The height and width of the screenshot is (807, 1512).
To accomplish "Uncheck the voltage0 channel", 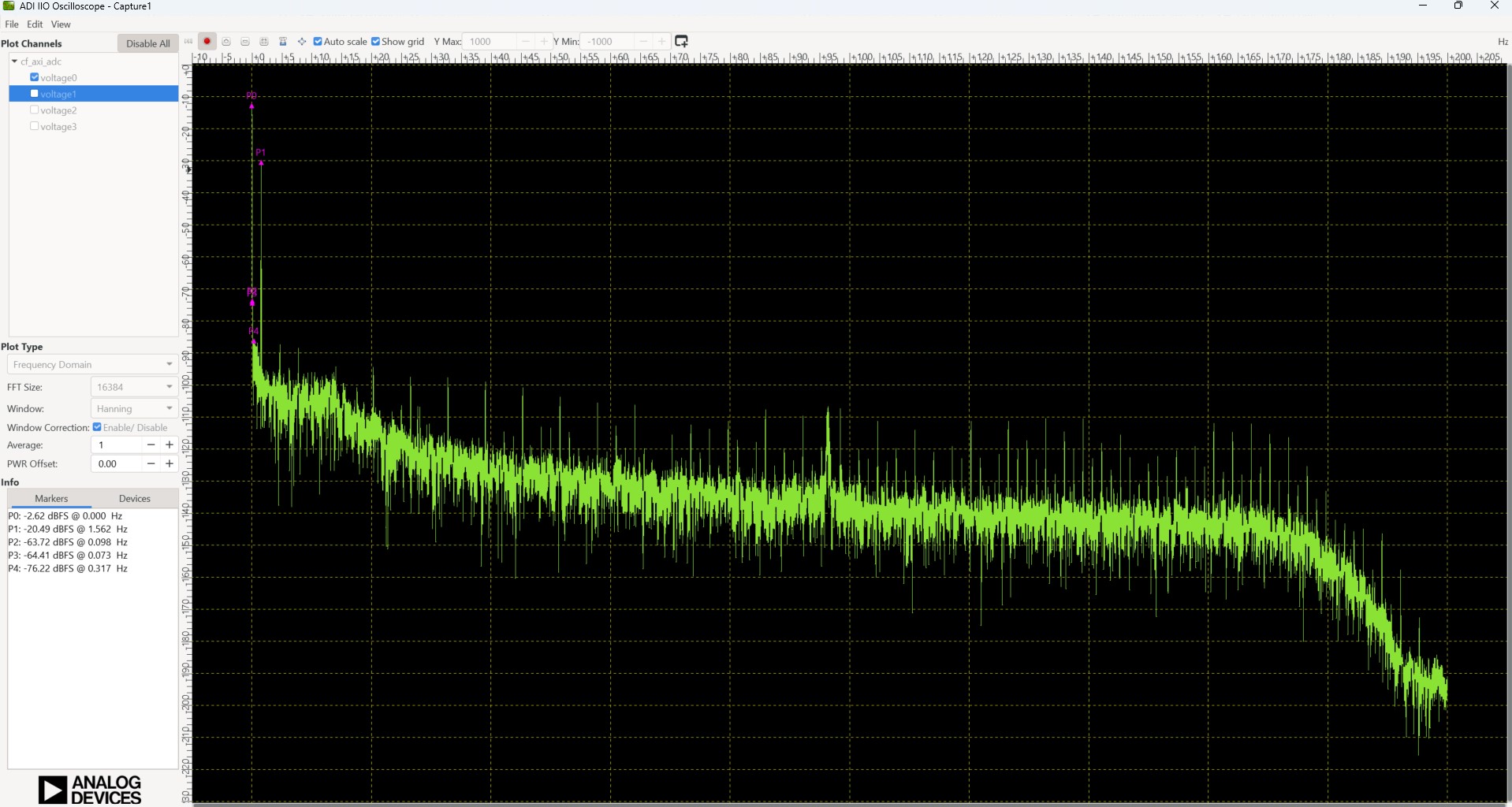I will click(35, 77).
